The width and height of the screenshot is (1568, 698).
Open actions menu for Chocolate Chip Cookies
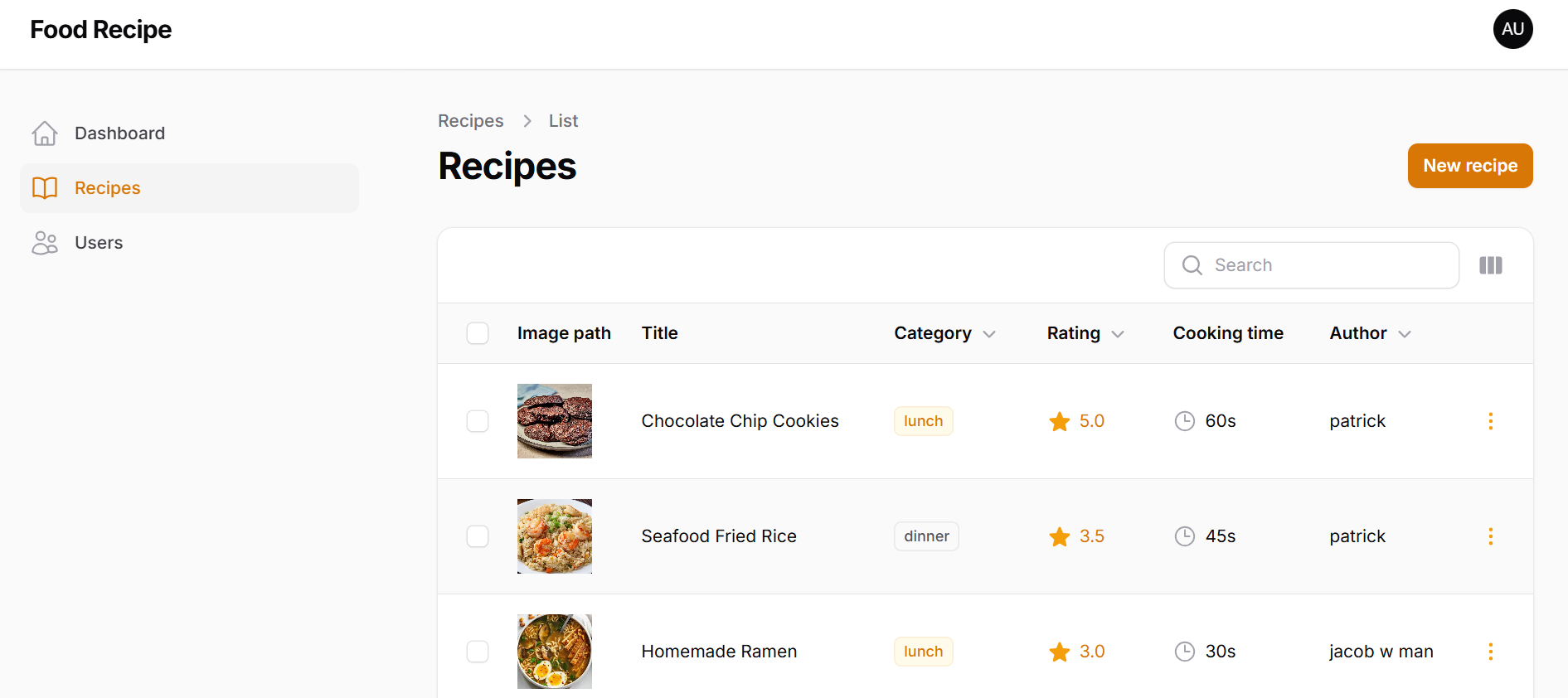(x=1490, y=421)
